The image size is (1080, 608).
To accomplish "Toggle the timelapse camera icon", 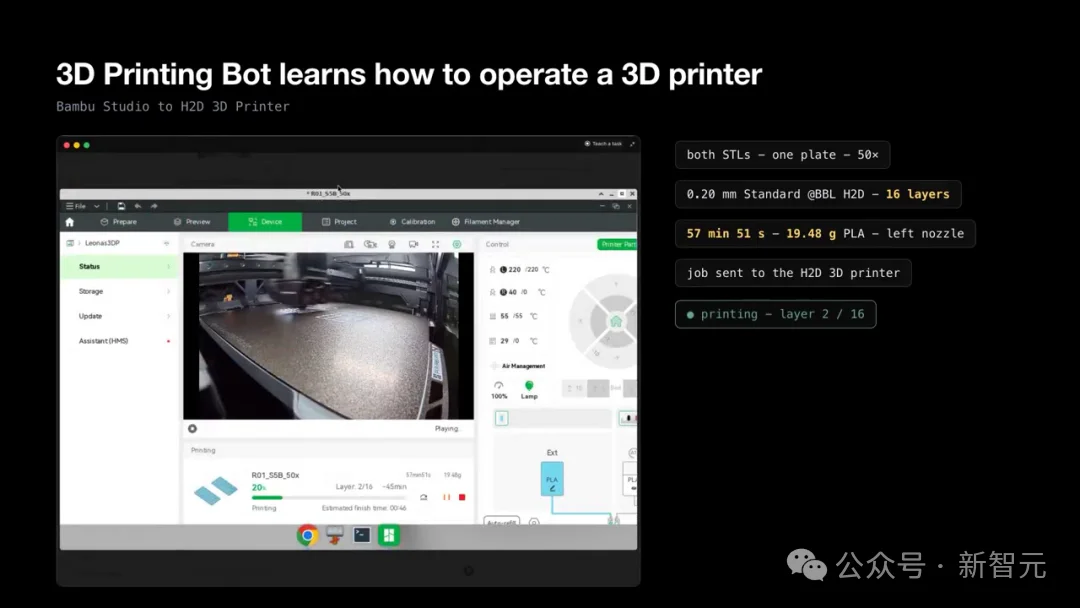I will point(371,244).
